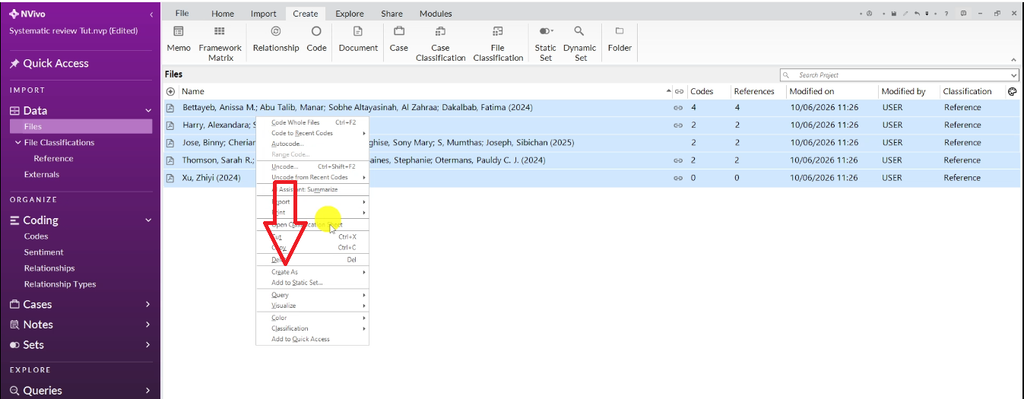Create a Static Set from ribbon
1024x399 pixels.
click(545, 43)
